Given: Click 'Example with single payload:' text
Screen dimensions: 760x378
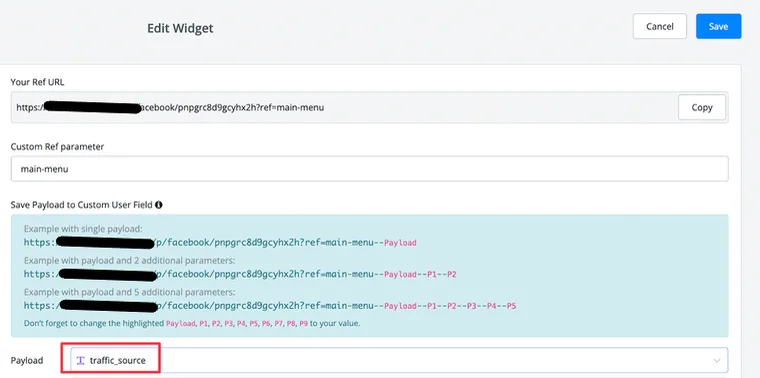Looking at the screenshot, I should point(83,228).
